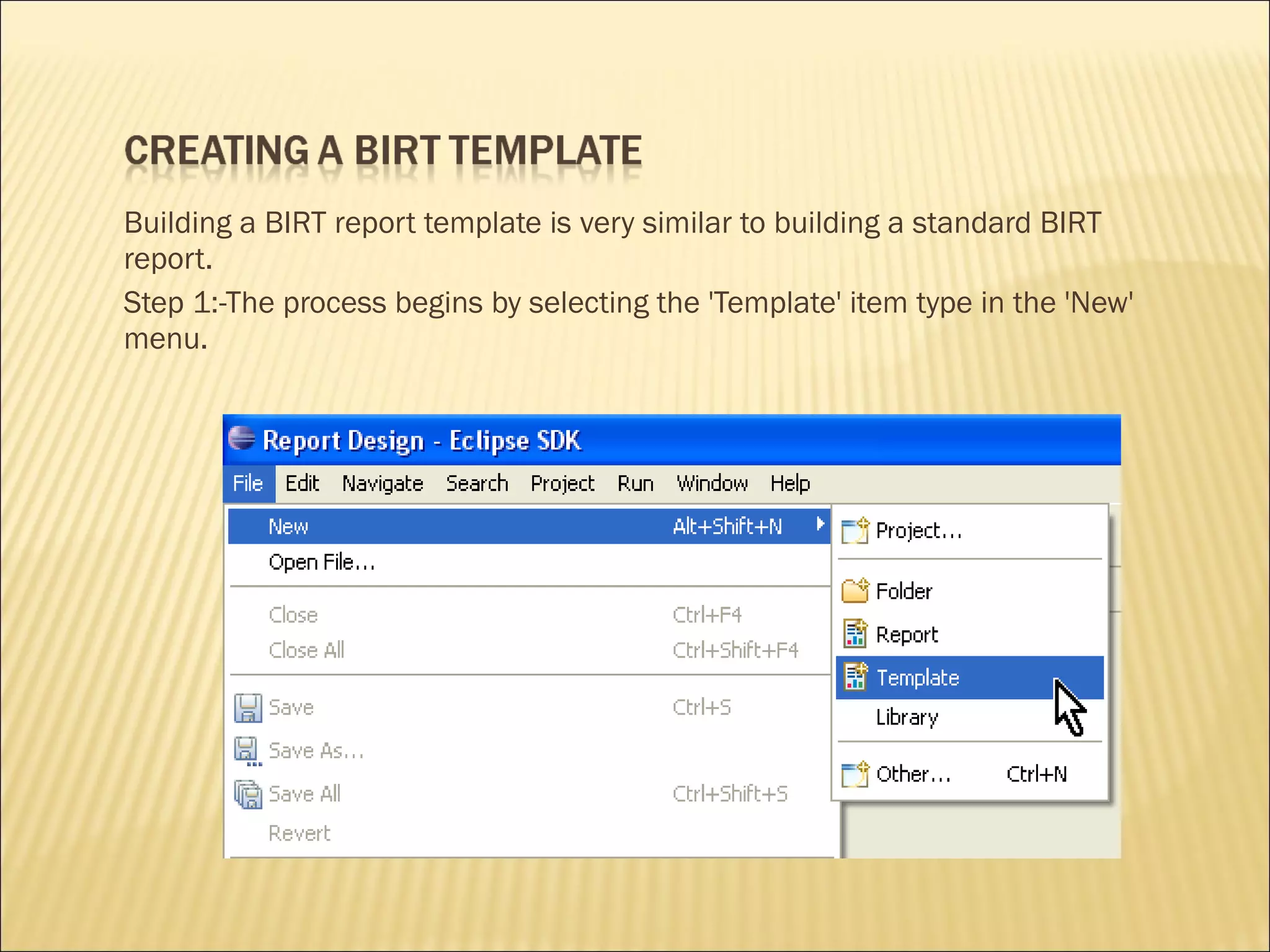Click the Alt+Shift+N shortcut text
1270x952 pixels.
(727, 526)
